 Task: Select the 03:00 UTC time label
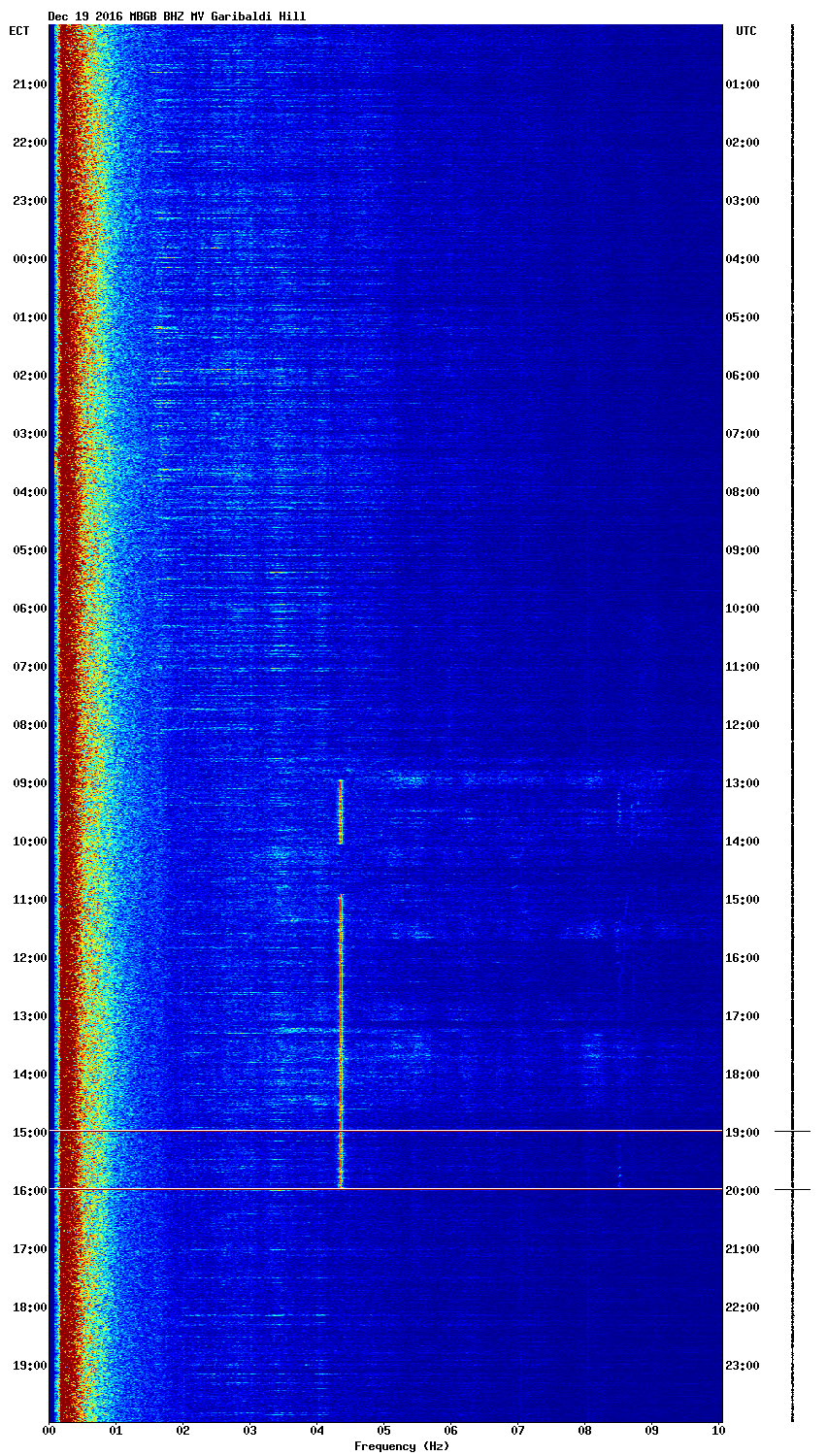pos(743,201)
